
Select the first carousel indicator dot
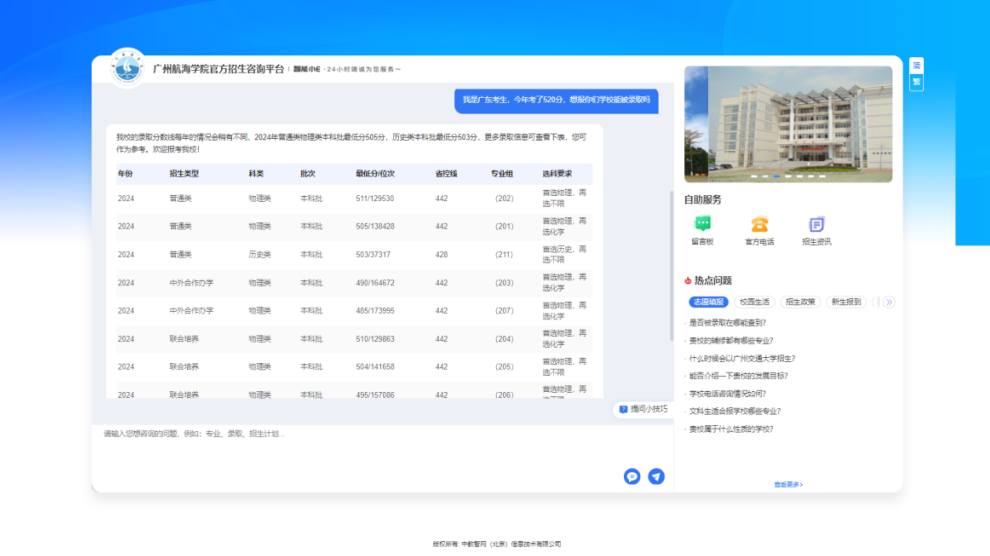point(753,176)
